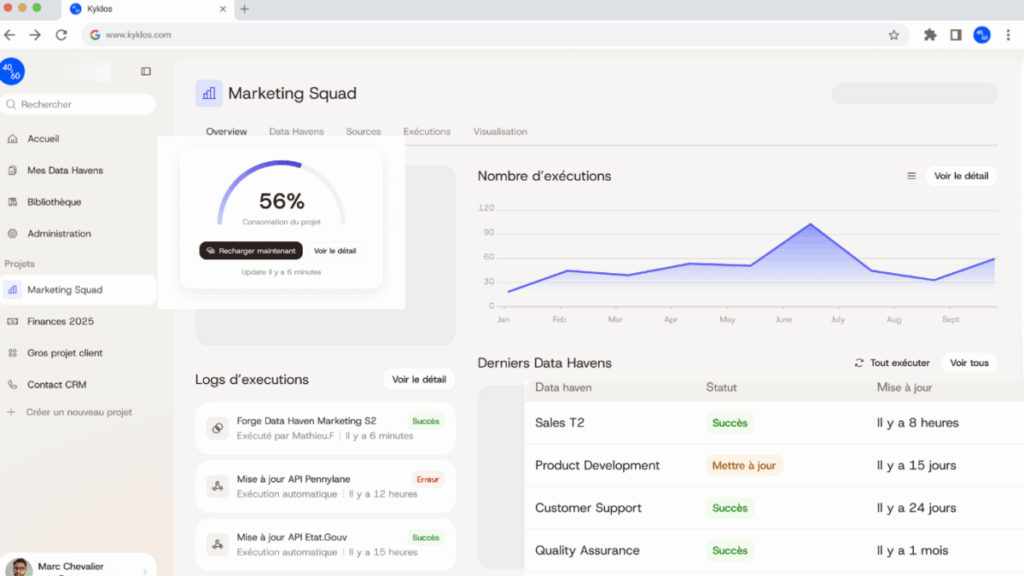This screenshot has height=576, width=1024.
Task: Click the Rechercher search field
Action: click(x=78, y=104)
